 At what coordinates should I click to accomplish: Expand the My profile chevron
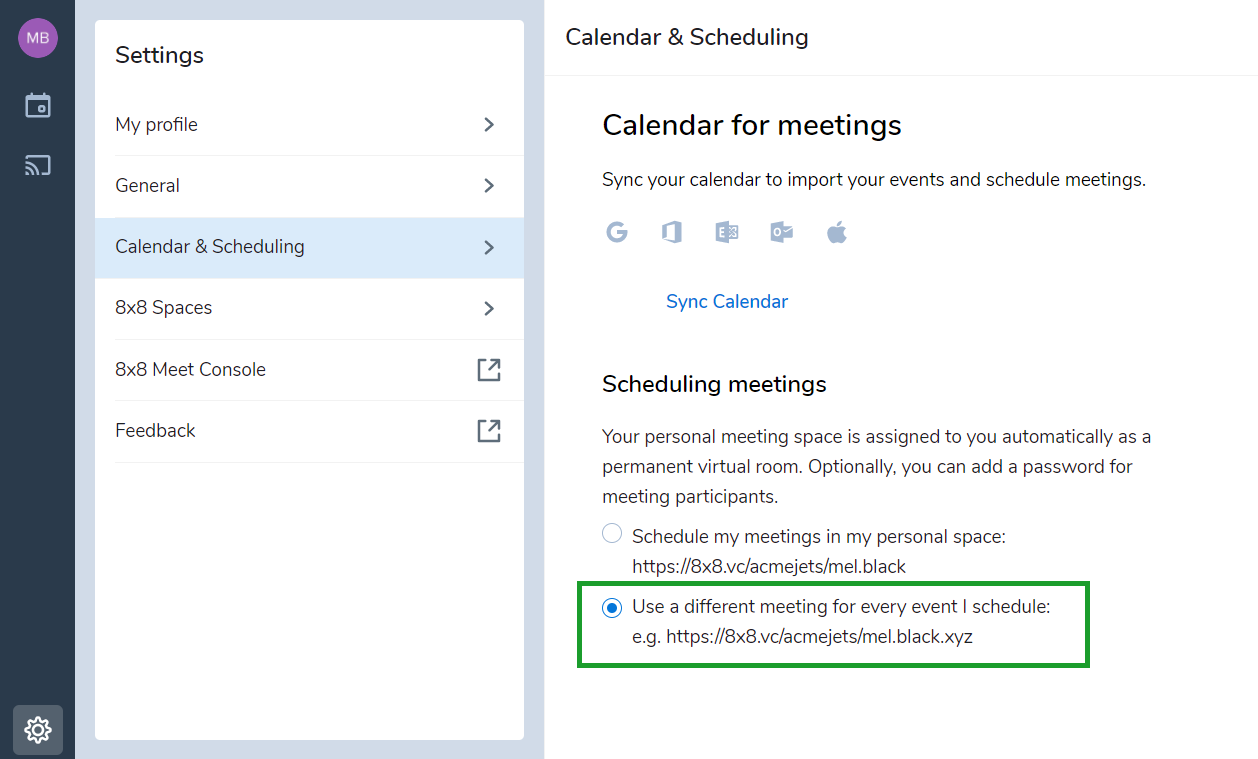point(489,125)
